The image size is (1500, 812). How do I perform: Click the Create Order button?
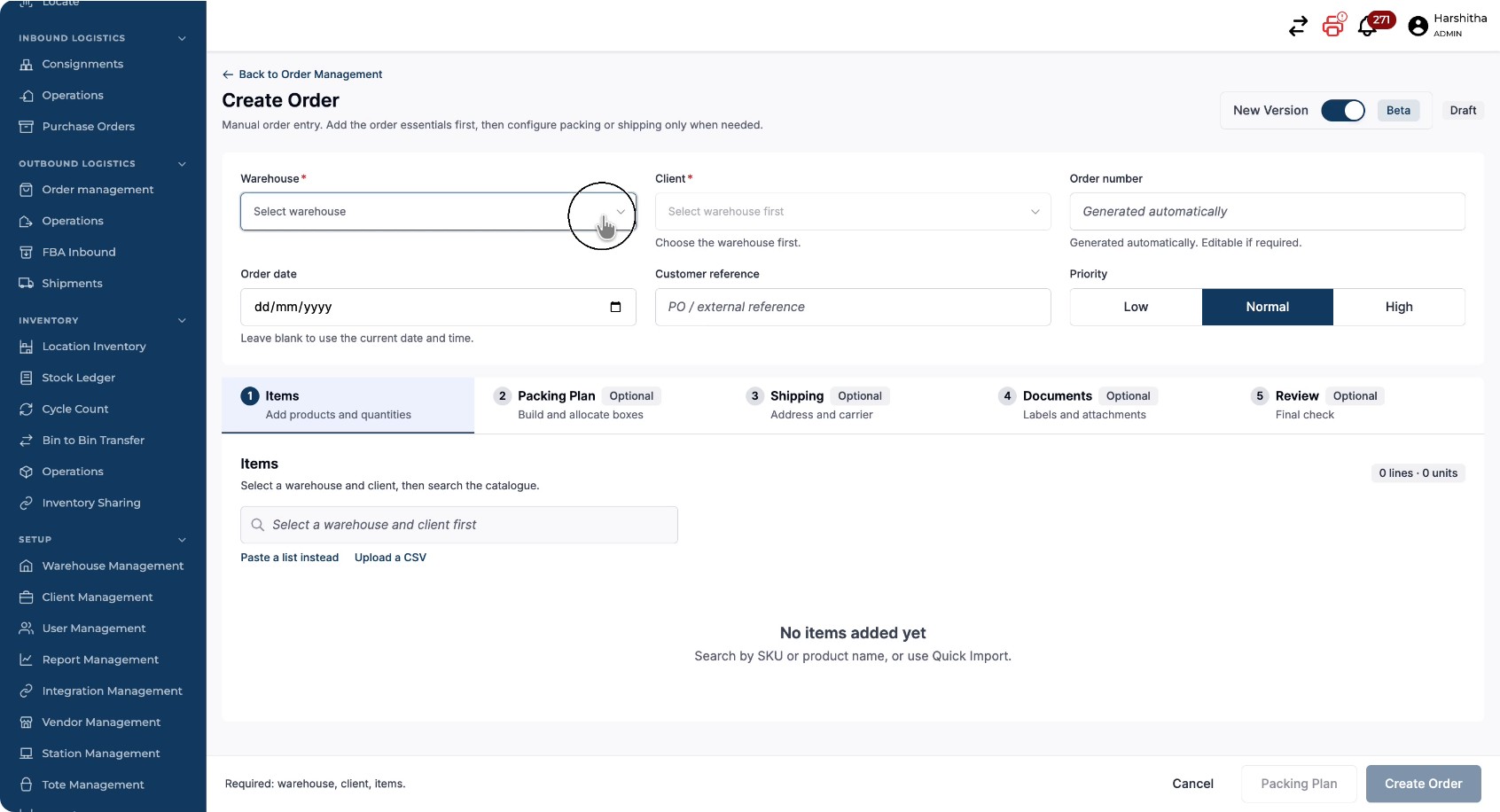1423,784
